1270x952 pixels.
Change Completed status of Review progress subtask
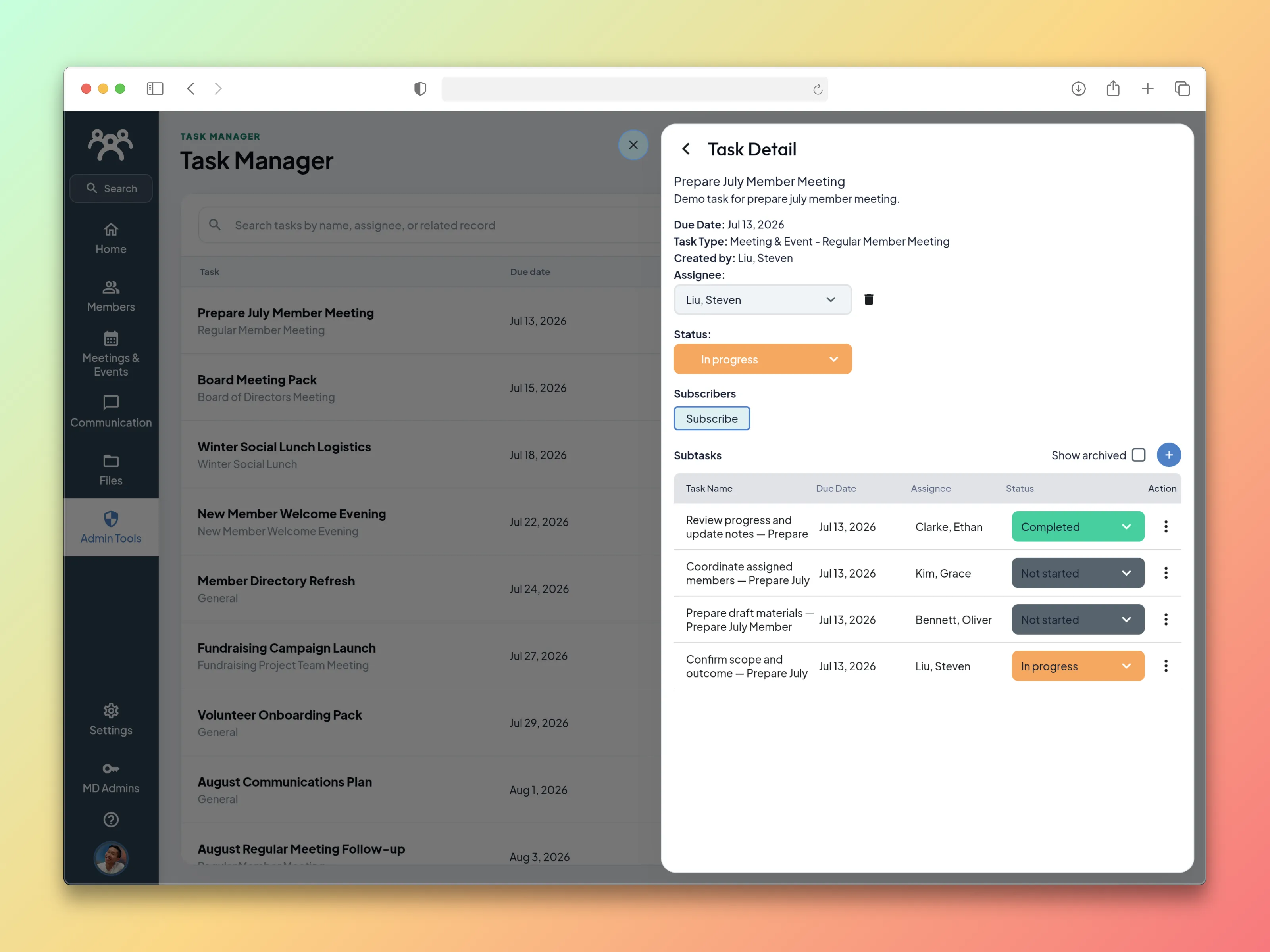pos(1078,526)
